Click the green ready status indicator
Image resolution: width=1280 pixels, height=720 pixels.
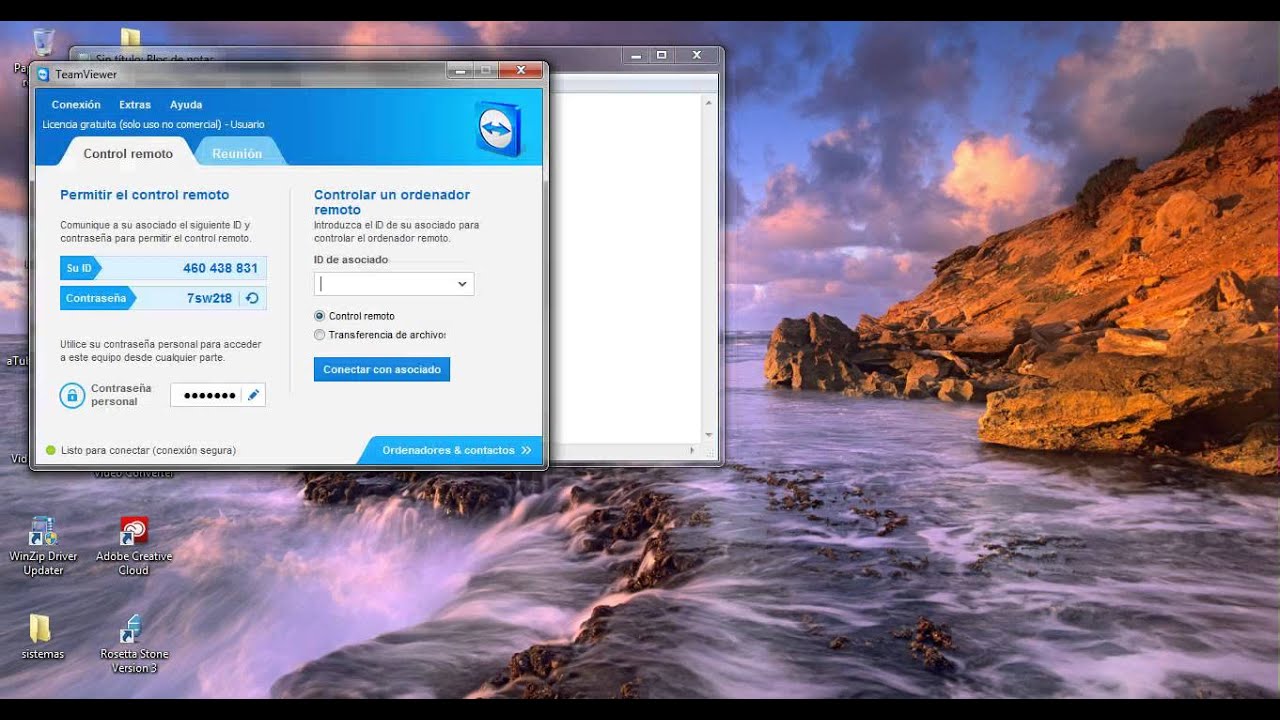[x=51, y=450]
